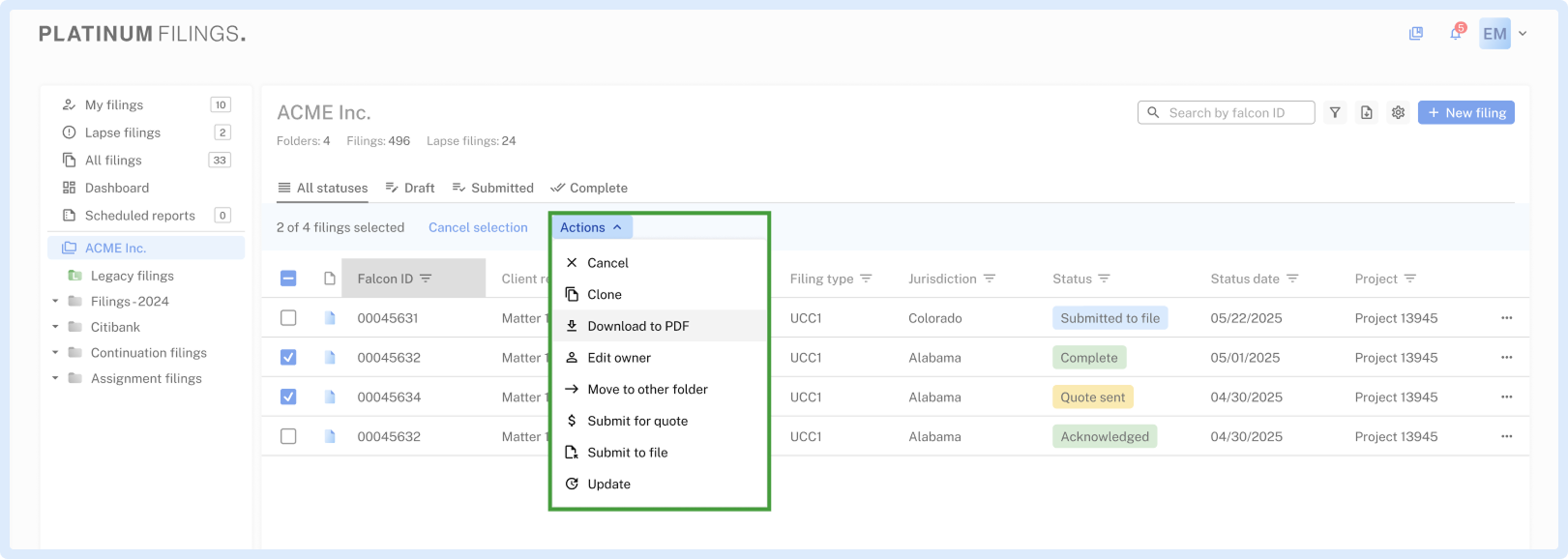The image size is (1568, 559).
Task: Check the row 00045631 checkbox
Action: (x=288, y=317)
